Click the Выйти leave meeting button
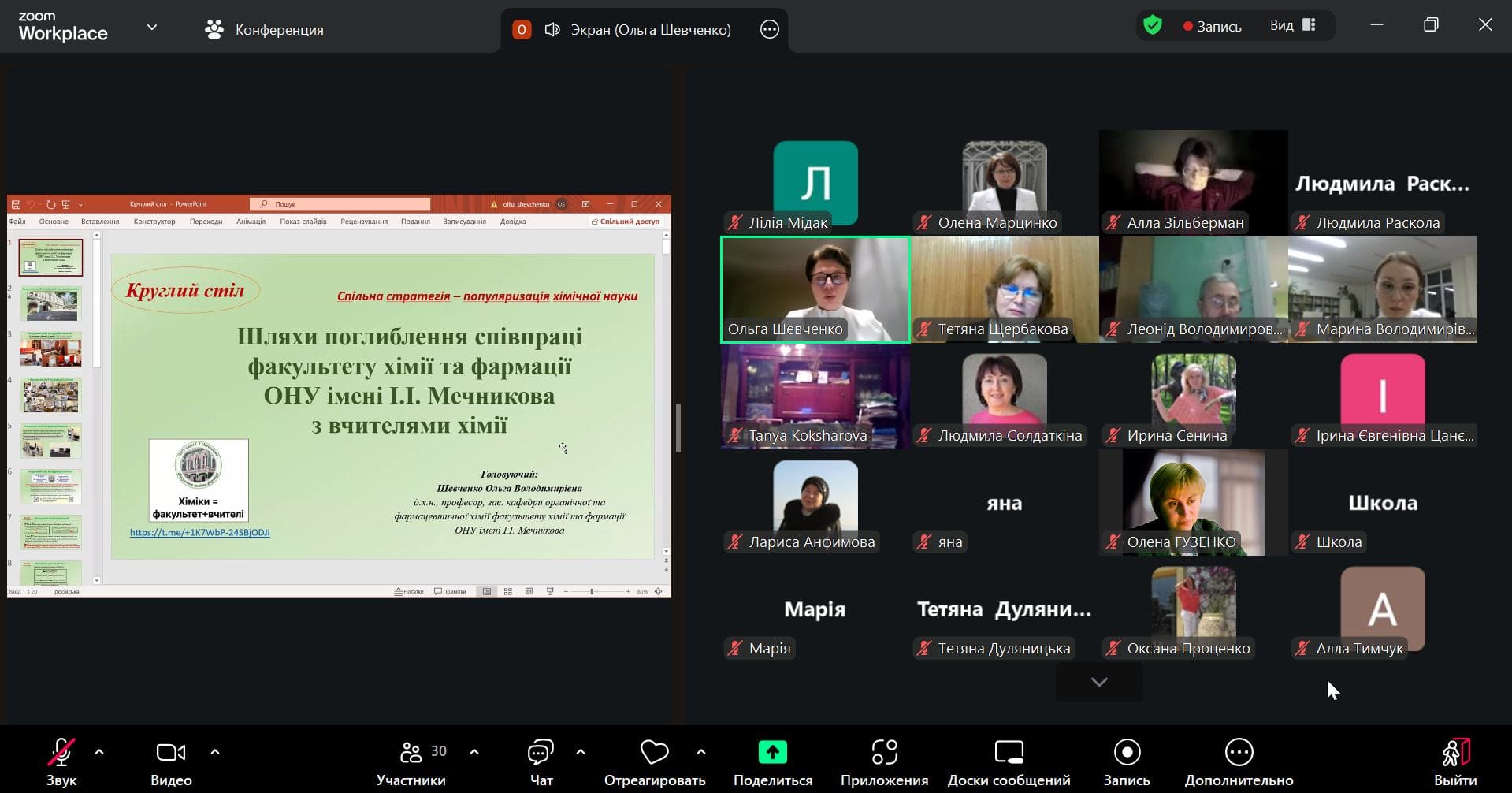 (1454, 761)
